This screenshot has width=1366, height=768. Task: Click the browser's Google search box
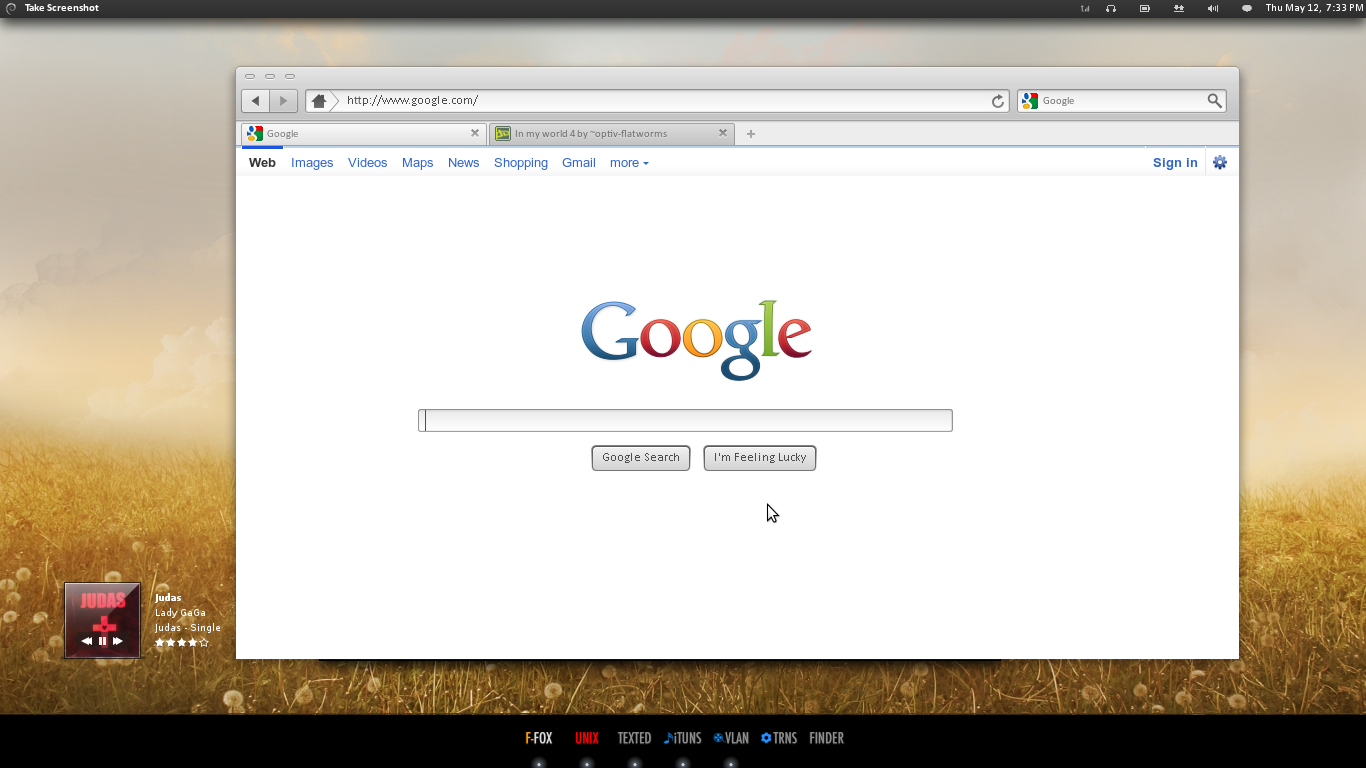tap(1121, 101)
